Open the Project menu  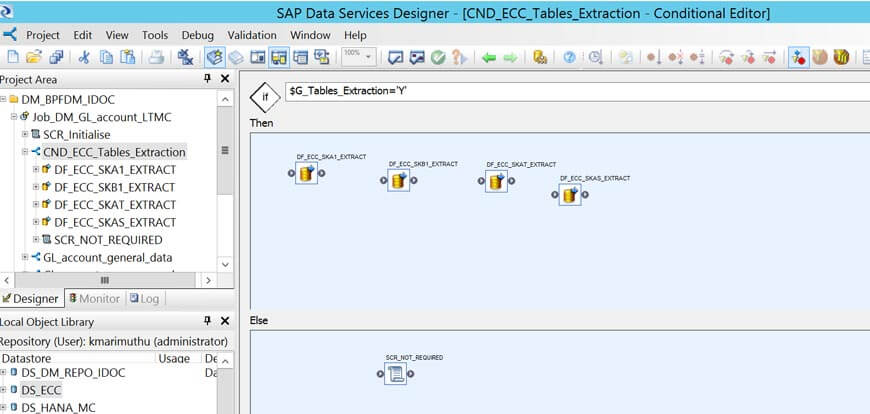point(43,35)
